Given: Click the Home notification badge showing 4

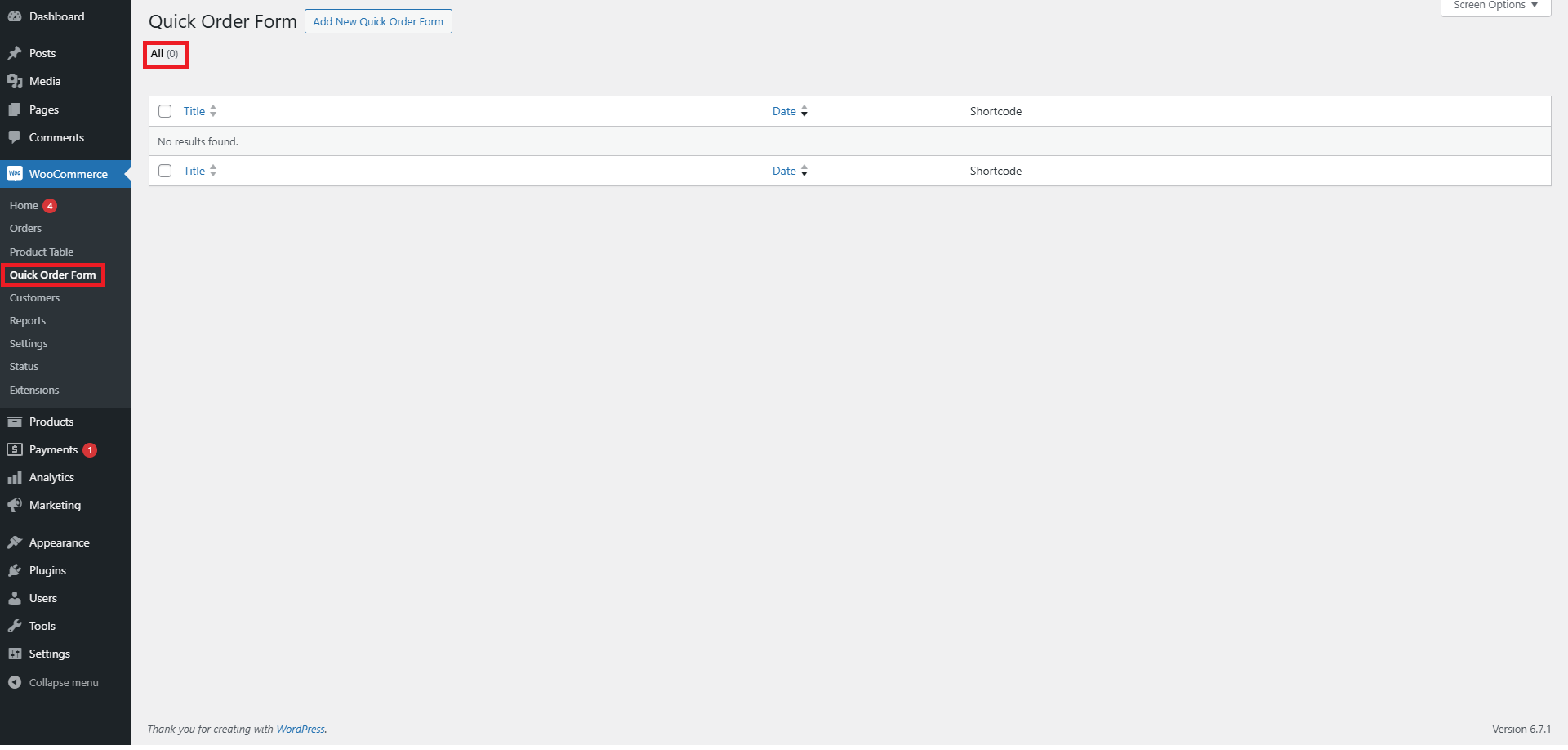Looking at the screenshot, I should tap(50, 206).
